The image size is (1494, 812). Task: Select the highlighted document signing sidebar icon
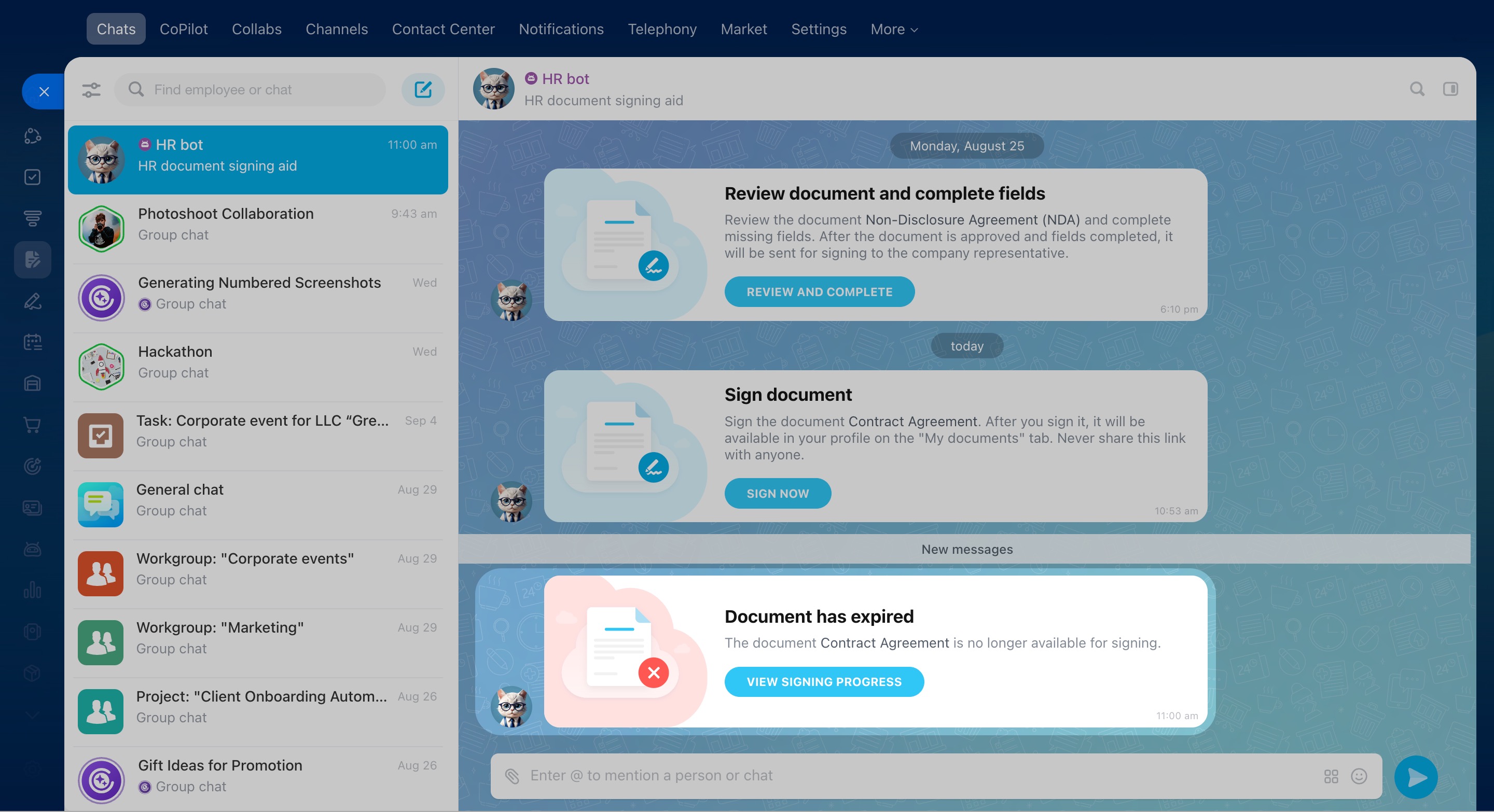33,259
